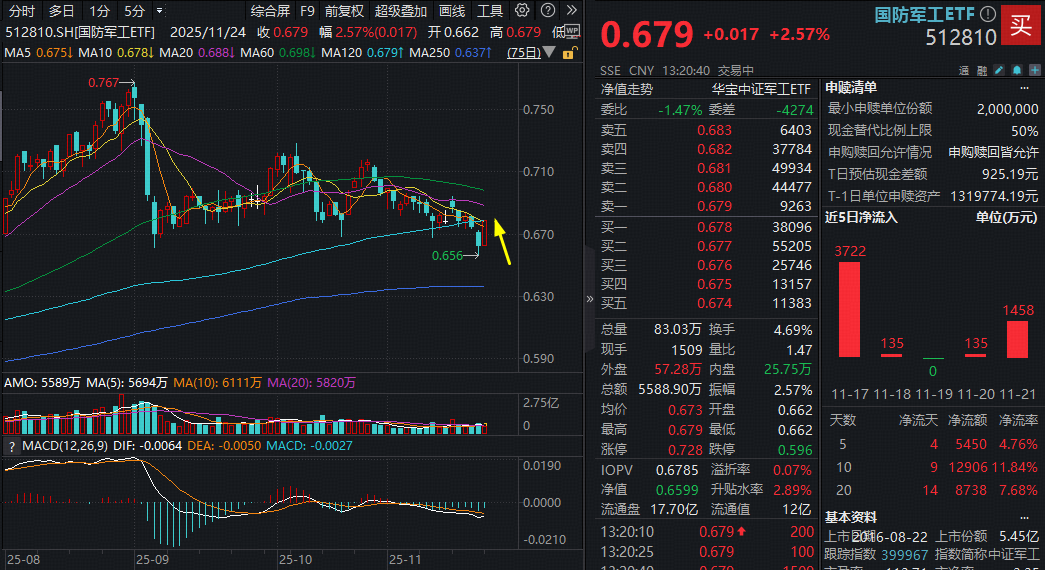This screenshot has height=570, width=1045.
Task: Open the 超级叠加 overlay button
Action: click(400, 11)
